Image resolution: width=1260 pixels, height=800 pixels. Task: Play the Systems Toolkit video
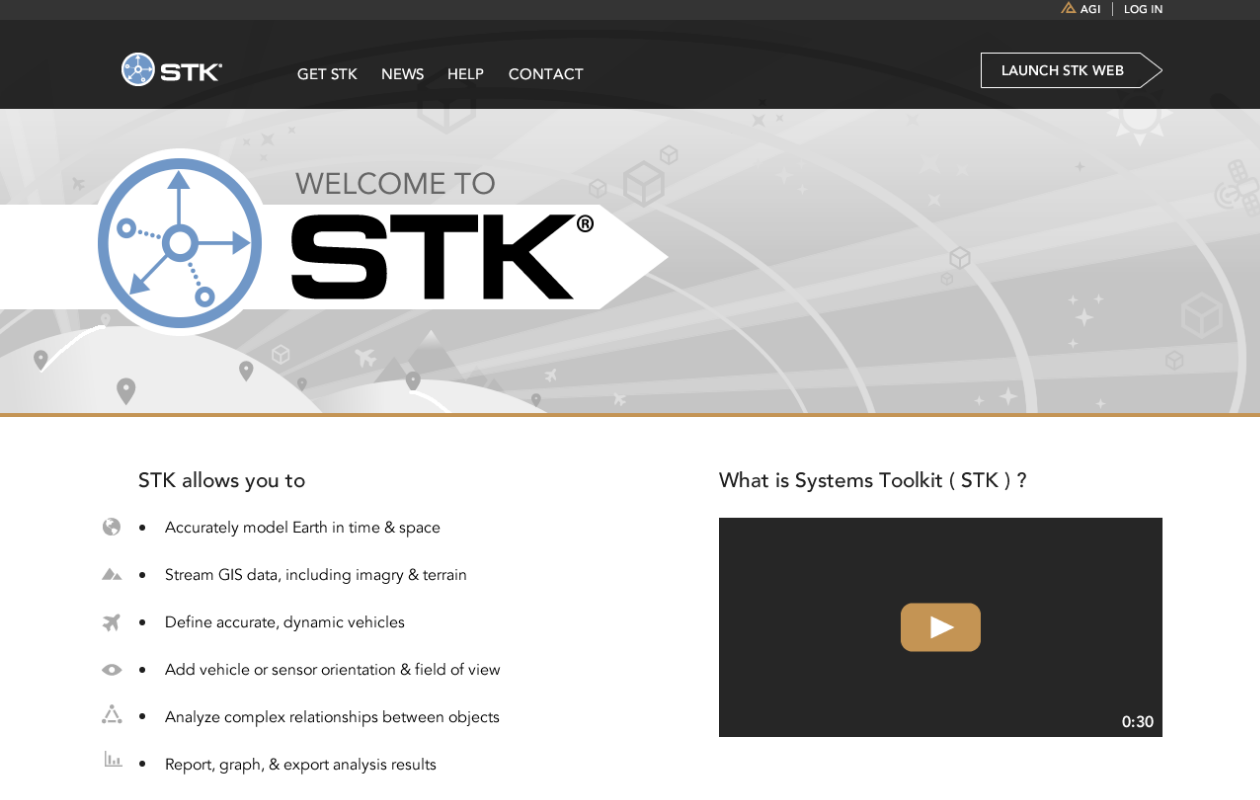940,627
